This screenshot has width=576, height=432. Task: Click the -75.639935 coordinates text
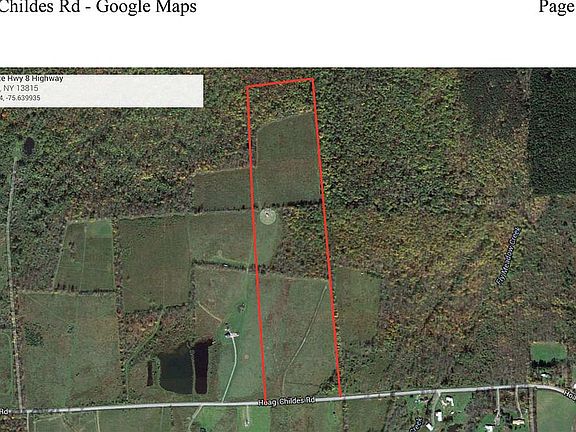[x=22, y=98]
